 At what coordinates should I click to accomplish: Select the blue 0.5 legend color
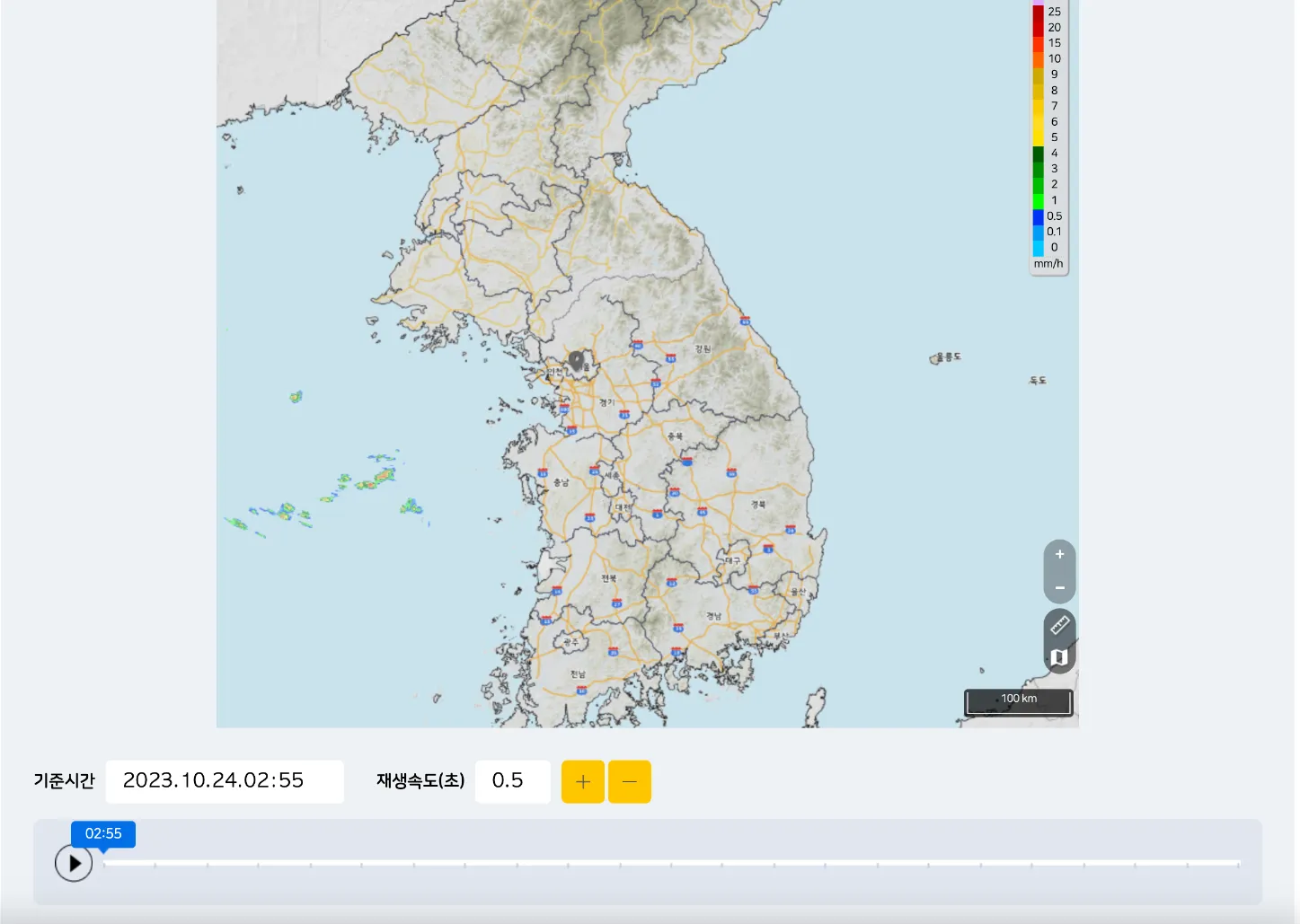click(x=1038, y=216)
